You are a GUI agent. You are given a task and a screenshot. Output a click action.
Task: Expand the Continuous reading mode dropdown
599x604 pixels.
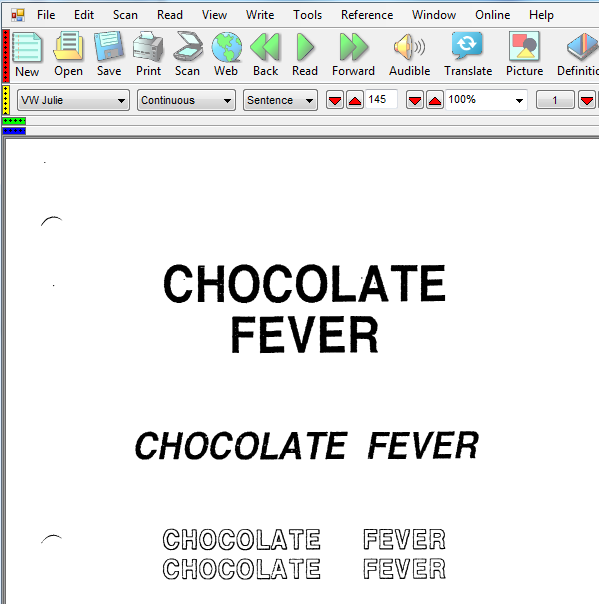point(186,100)
